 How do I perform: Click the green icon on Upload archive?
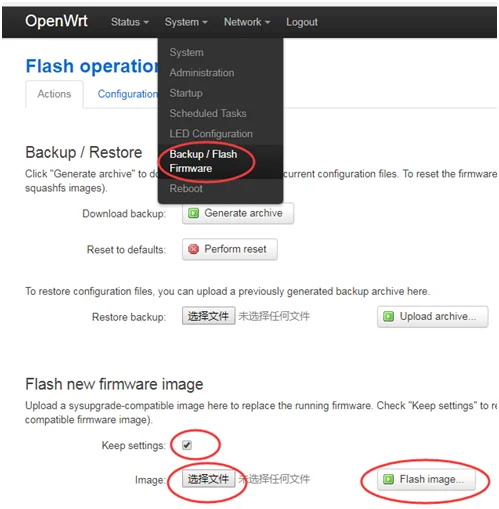click(x=388, y=316)
